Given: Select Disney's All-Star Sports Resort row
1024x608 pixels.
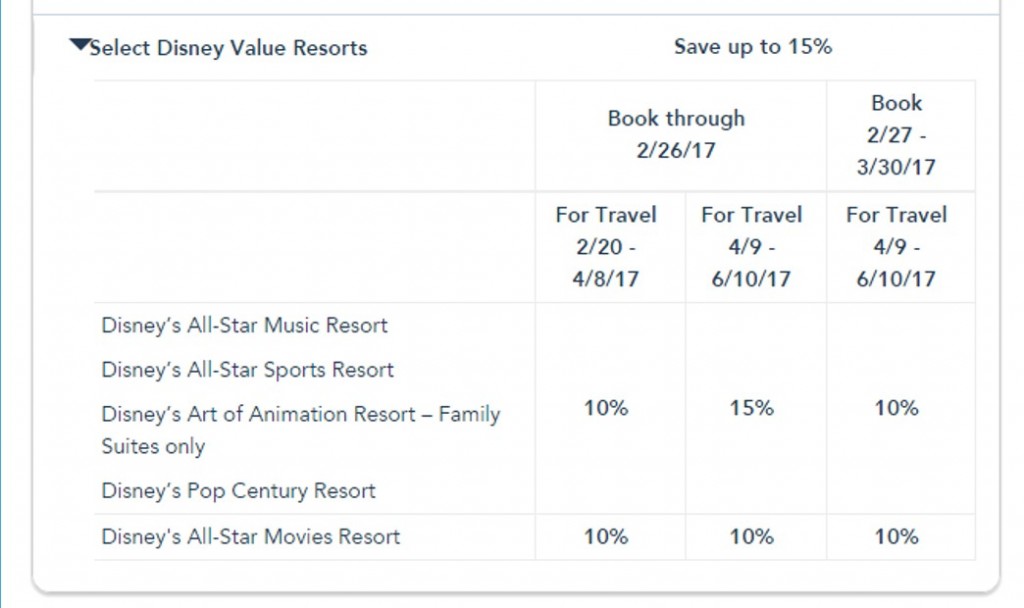Looking at the screenshot, I should (245, 369).
